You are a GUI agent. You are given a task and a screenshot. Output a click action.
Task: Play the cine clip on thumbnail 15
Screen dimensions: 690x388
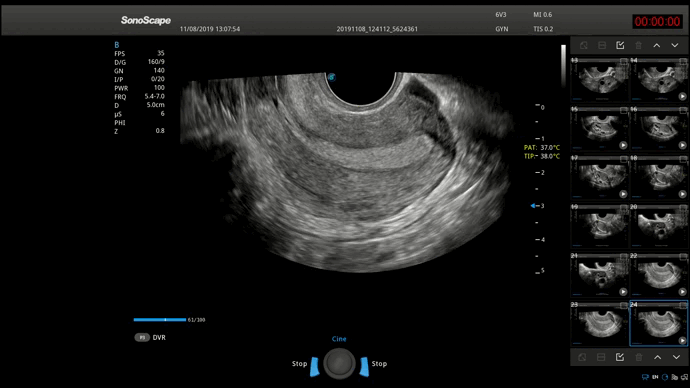coord(623,145)
